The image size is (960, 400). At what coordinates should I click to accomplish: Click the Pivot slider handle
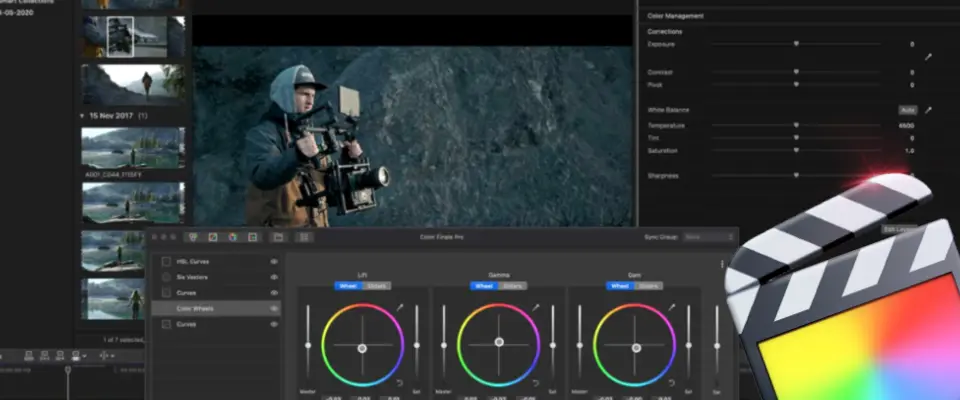pyautogui.click(x=796, y=85)
